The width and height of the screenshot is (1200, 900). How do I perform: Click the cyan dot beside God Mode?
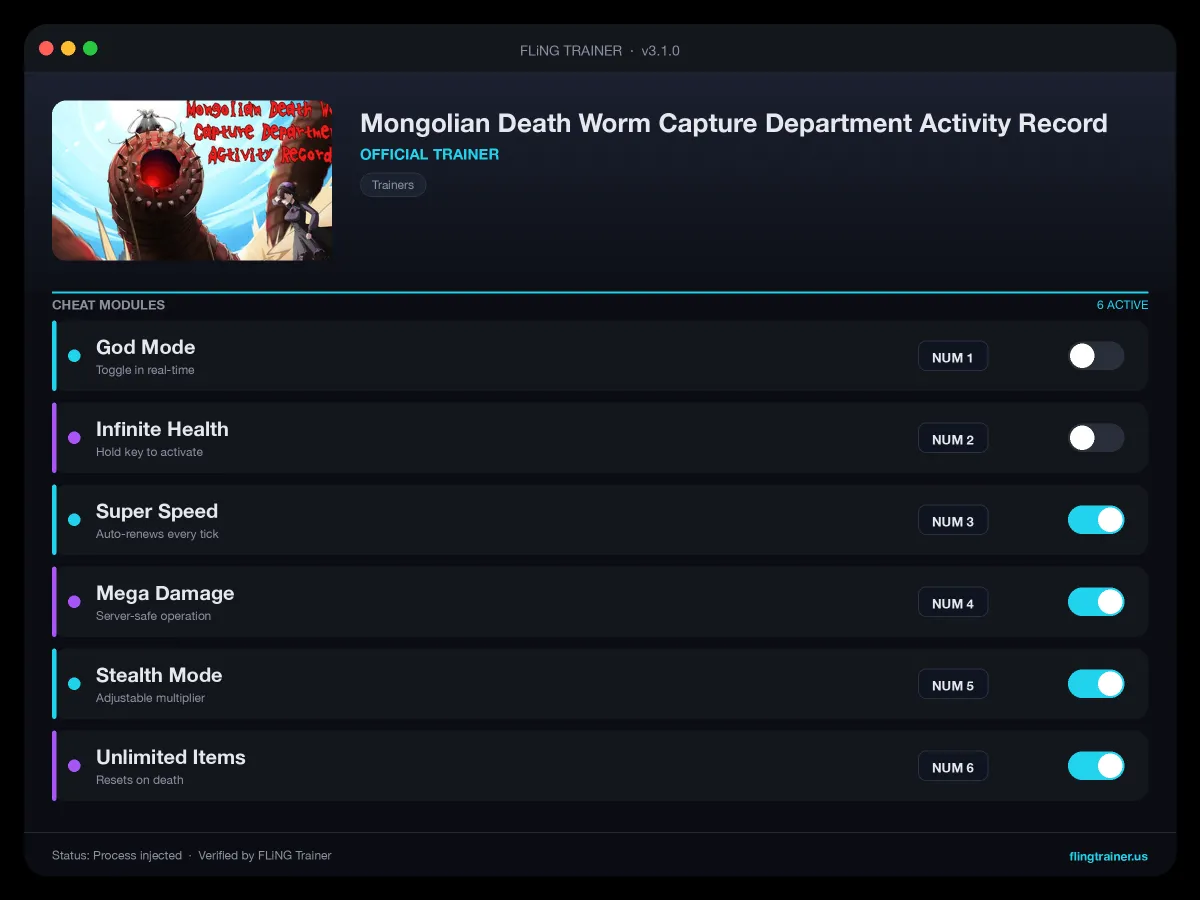tap(74, 356)
